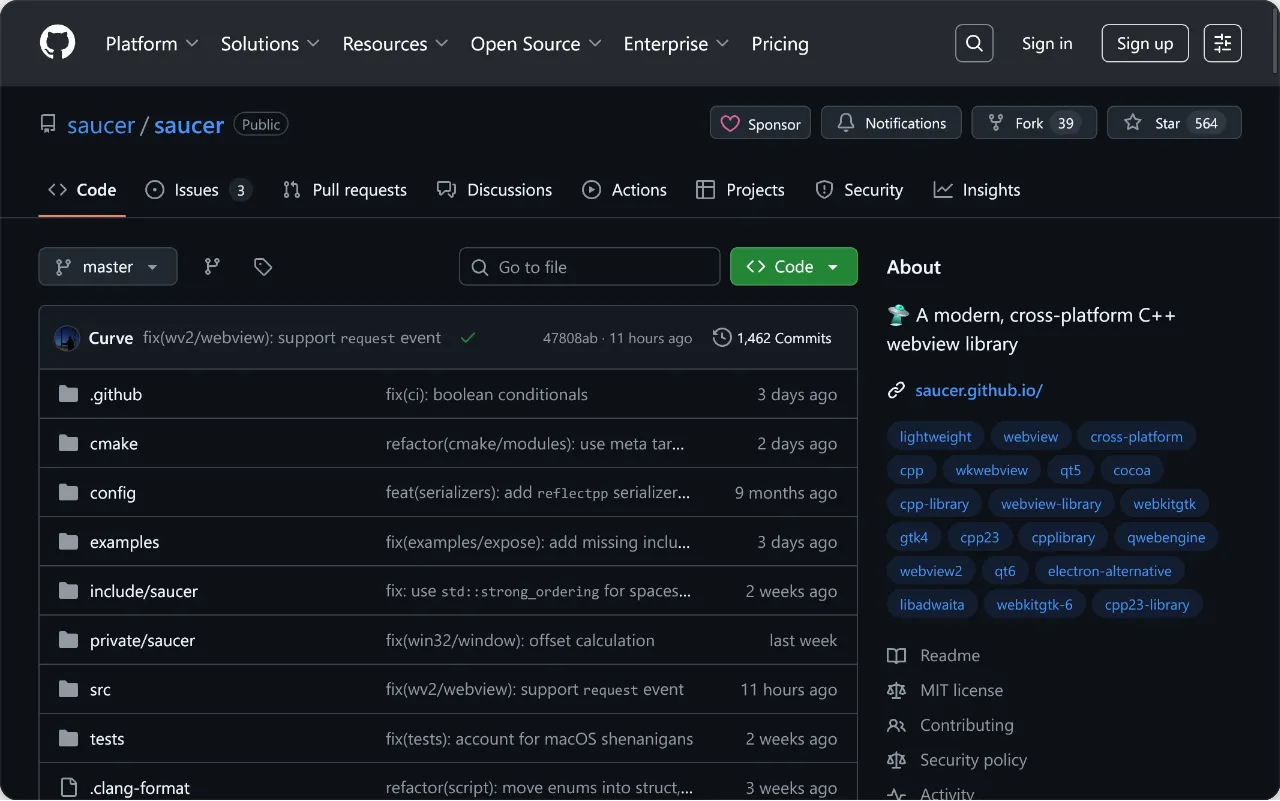This screenshot has width=1280, height=801.
Task: Switch to the Issues tab
Action: 196,190
